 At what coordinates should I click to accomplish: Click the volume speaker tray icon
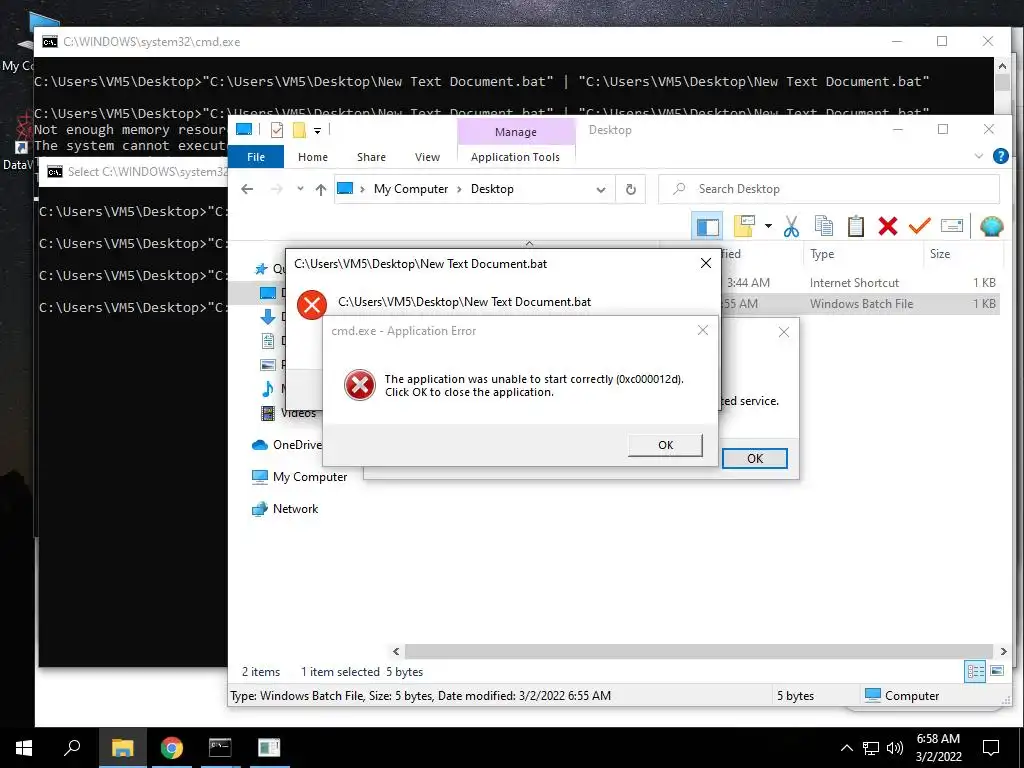895,748
